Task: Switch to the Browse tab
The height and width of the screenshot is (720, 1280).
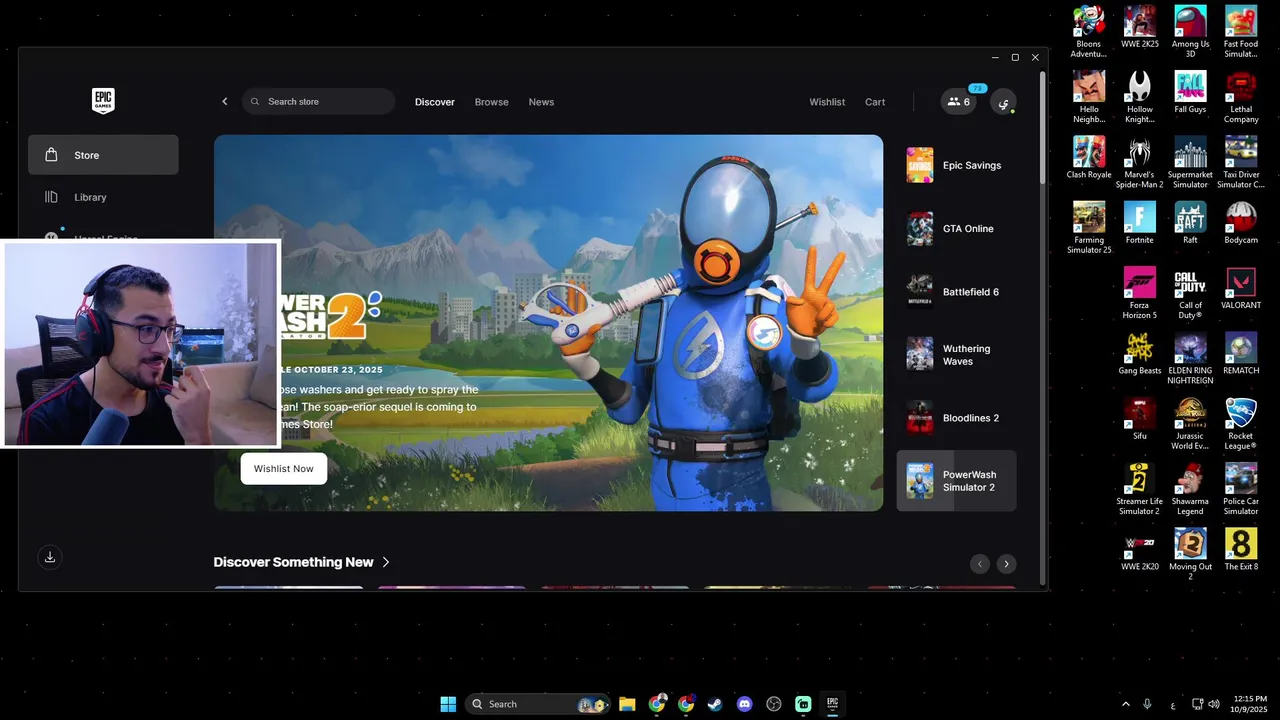Action: tap(491, 102)
